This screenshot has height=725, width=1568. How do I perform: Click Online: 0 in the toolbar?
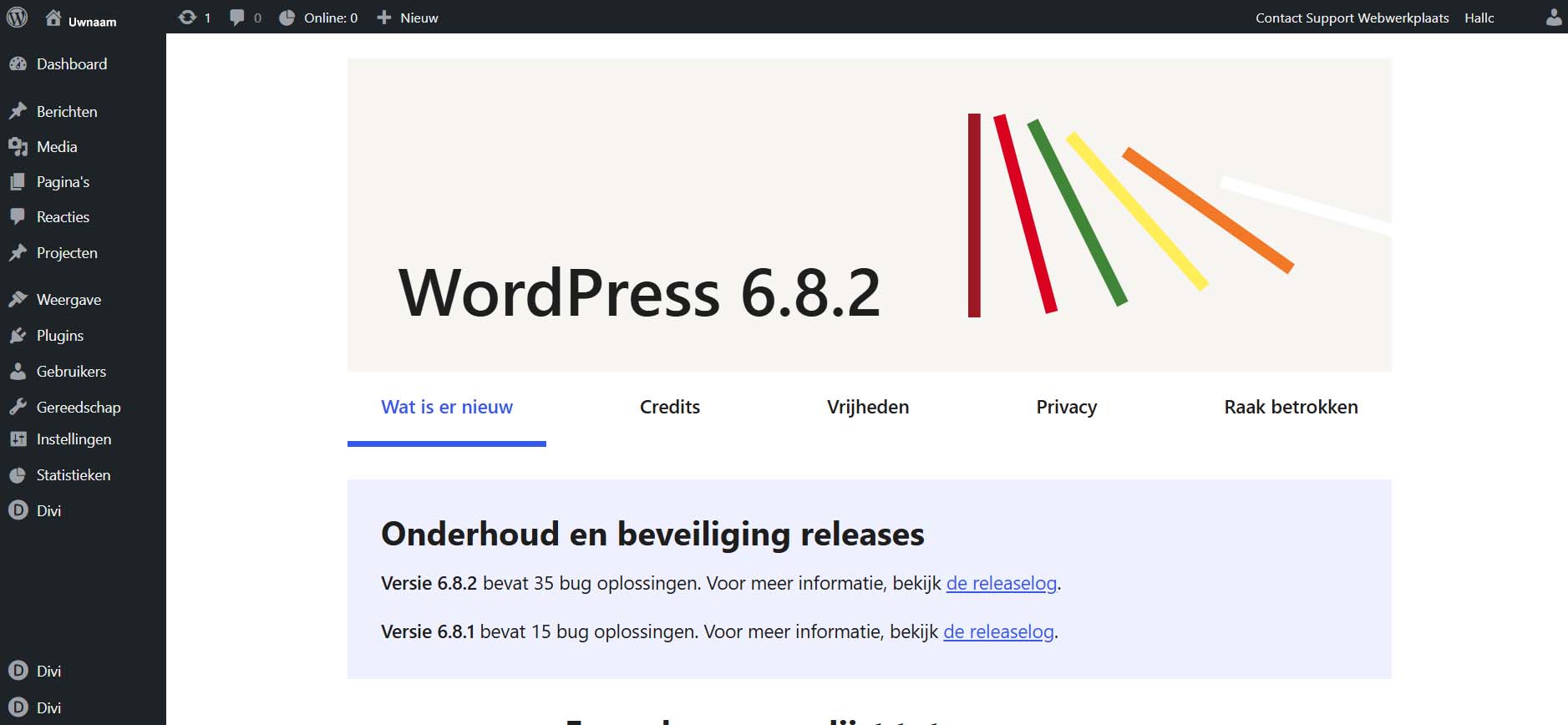(x=331, y=18)
